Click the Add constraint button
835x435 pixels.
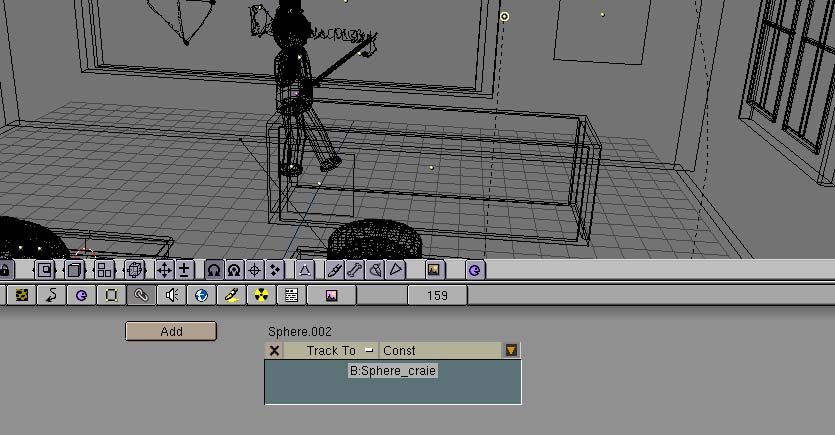pyautogui.click(x=171, y=331)
